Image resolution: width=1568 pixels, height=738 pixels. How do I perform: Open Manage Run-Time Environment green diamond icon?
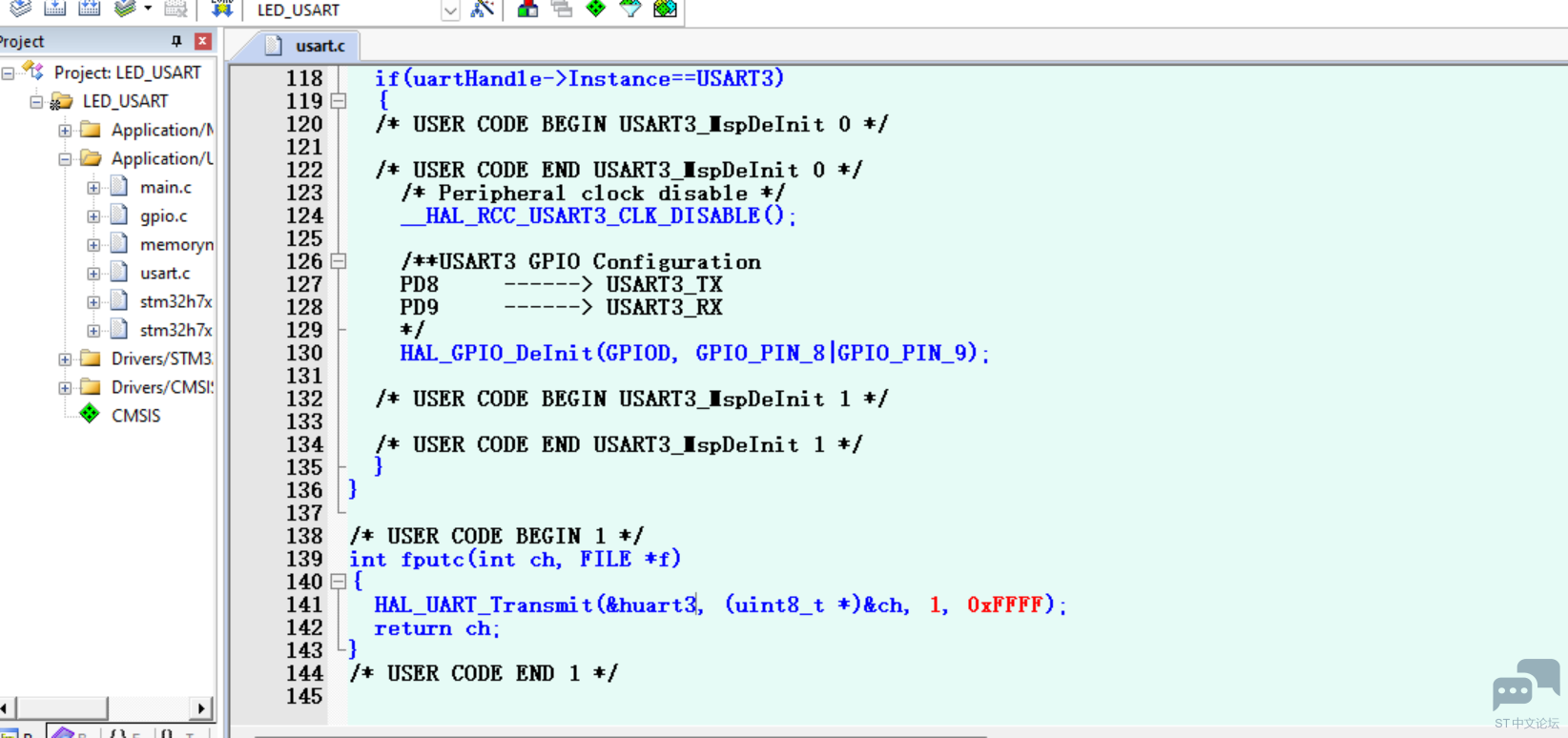[596, 9]
